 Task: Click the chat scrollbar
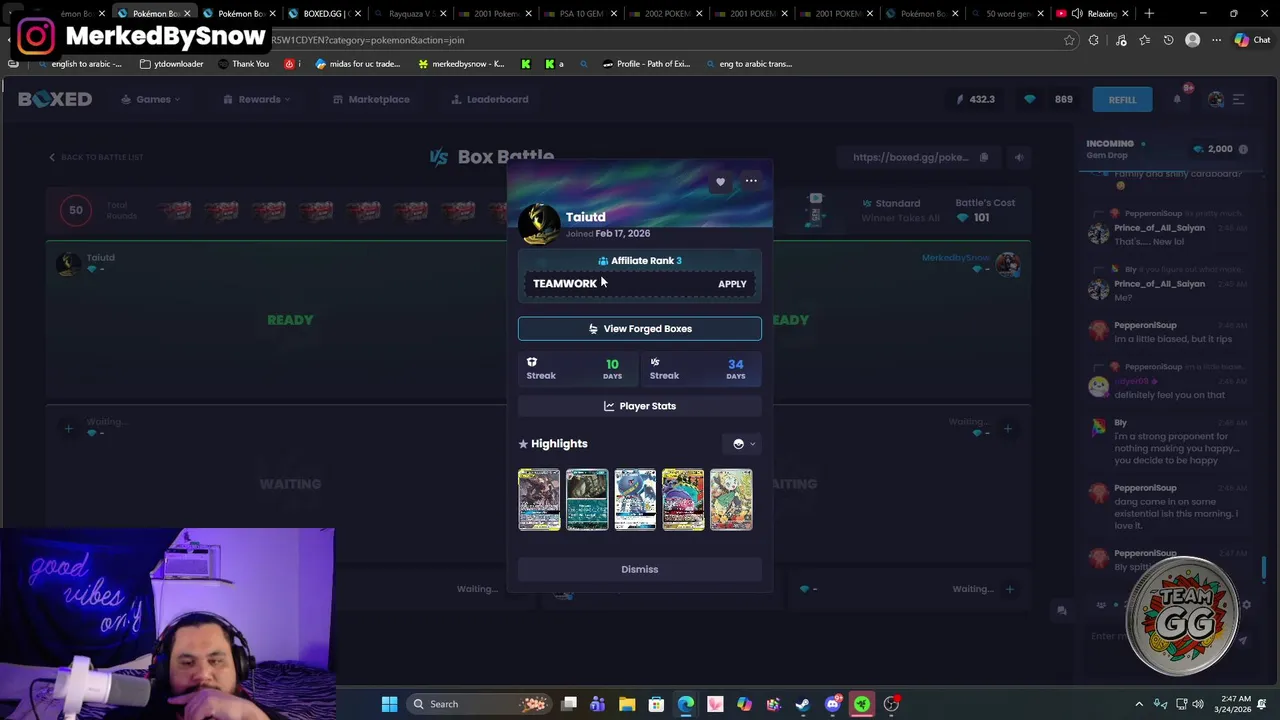[x=1264, y=568]
